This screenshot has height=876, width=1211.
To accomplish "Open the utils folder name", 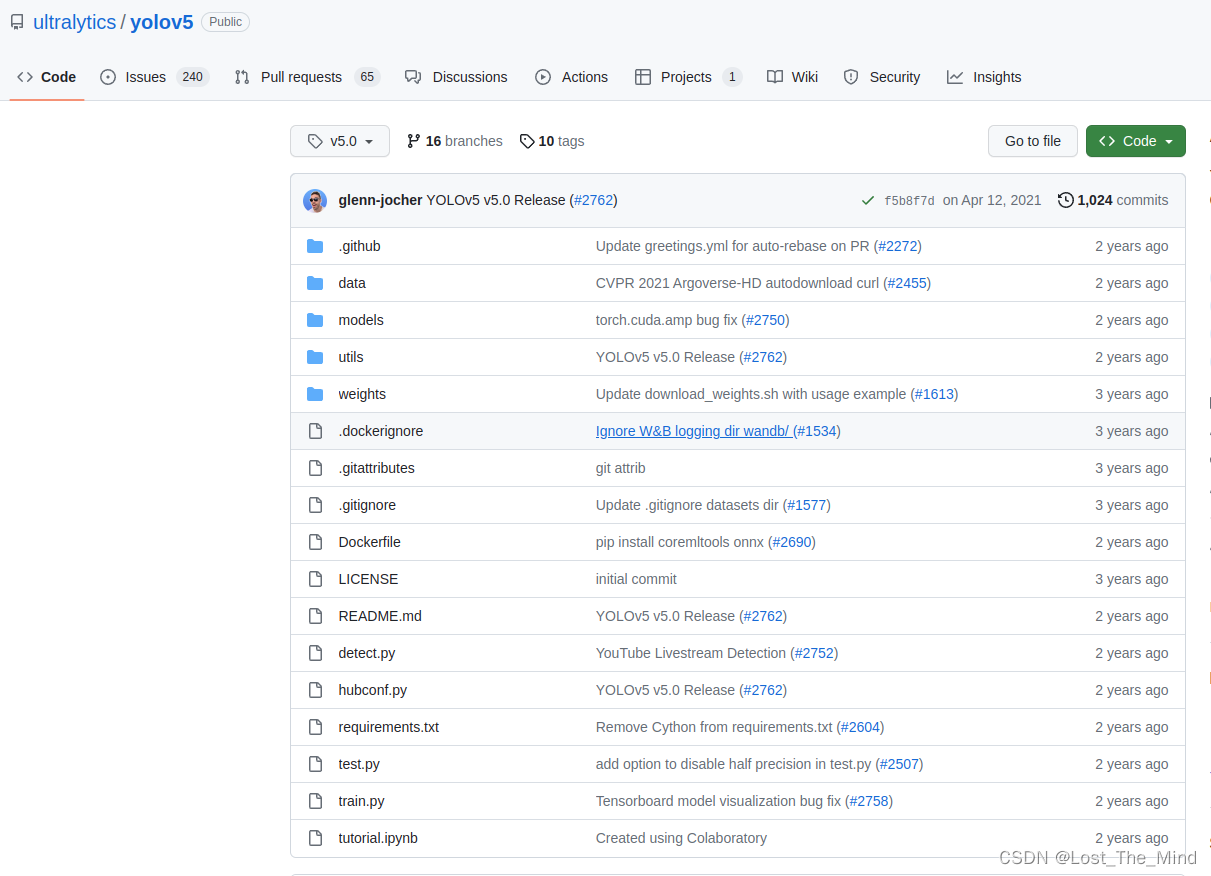I will pos(351,357).
